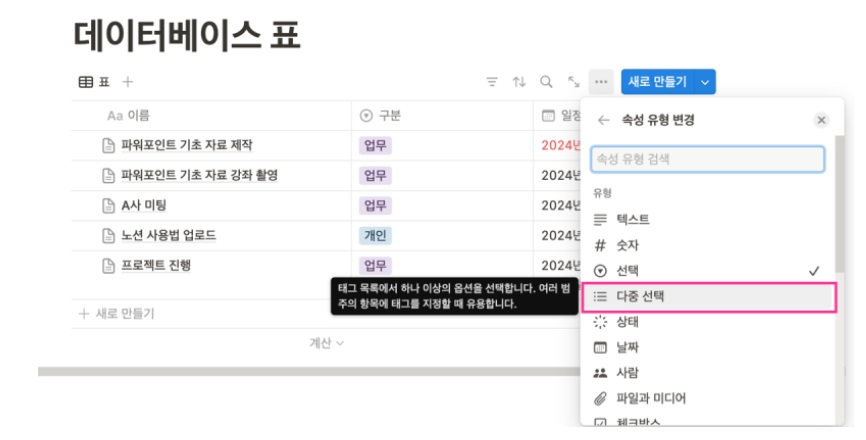Click the 데이터베이스 표 page title

tap(187, 35)
